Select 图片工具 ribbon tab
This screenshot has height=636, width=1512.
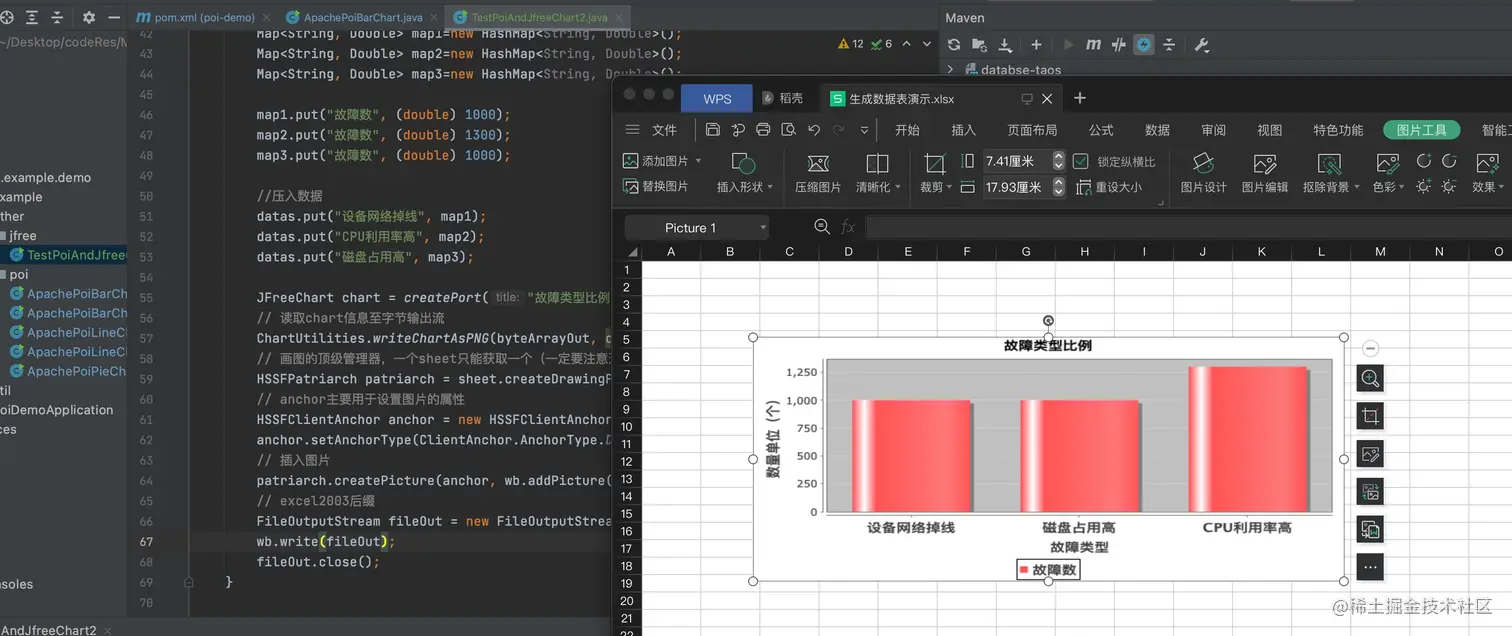(1421, 130)
